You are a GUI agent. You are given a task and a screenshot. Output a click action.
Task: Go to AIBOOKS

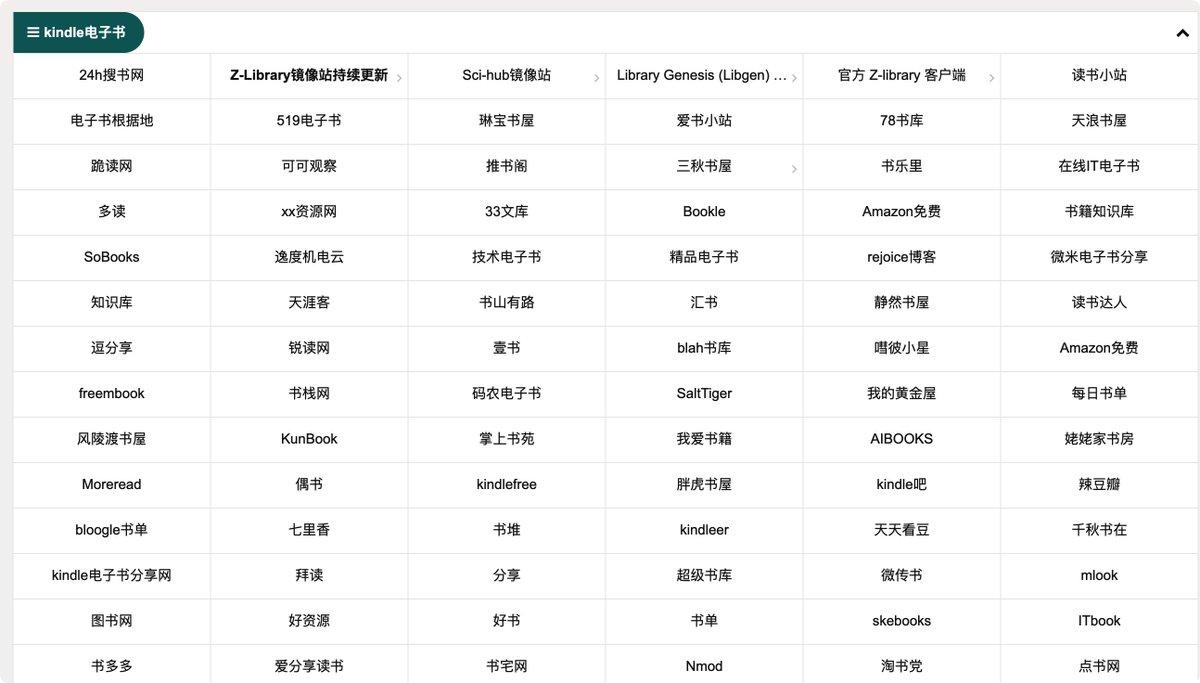click(902, 439)
